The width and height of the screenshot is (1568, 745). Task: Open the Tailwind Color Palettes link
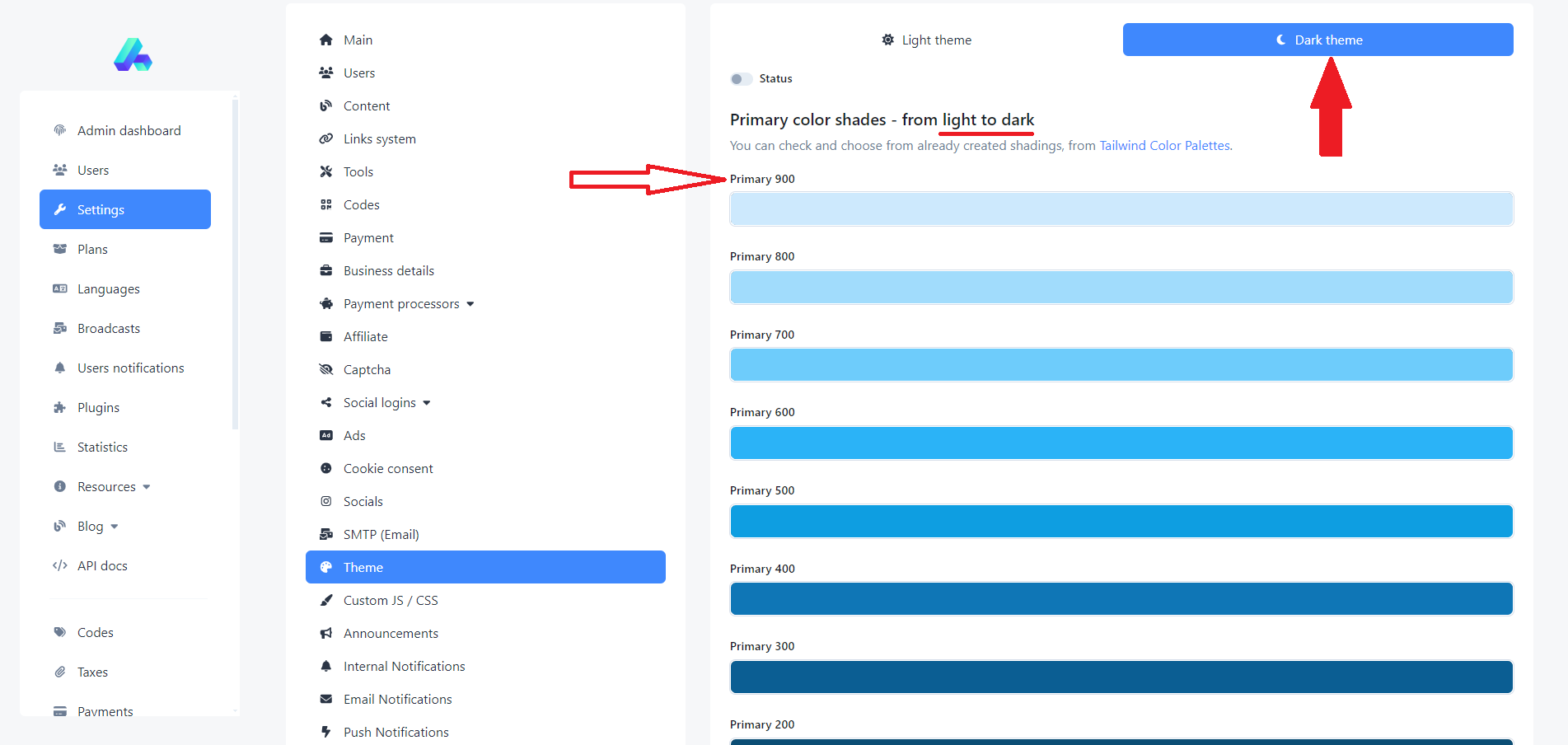[x=1164, y=145]
